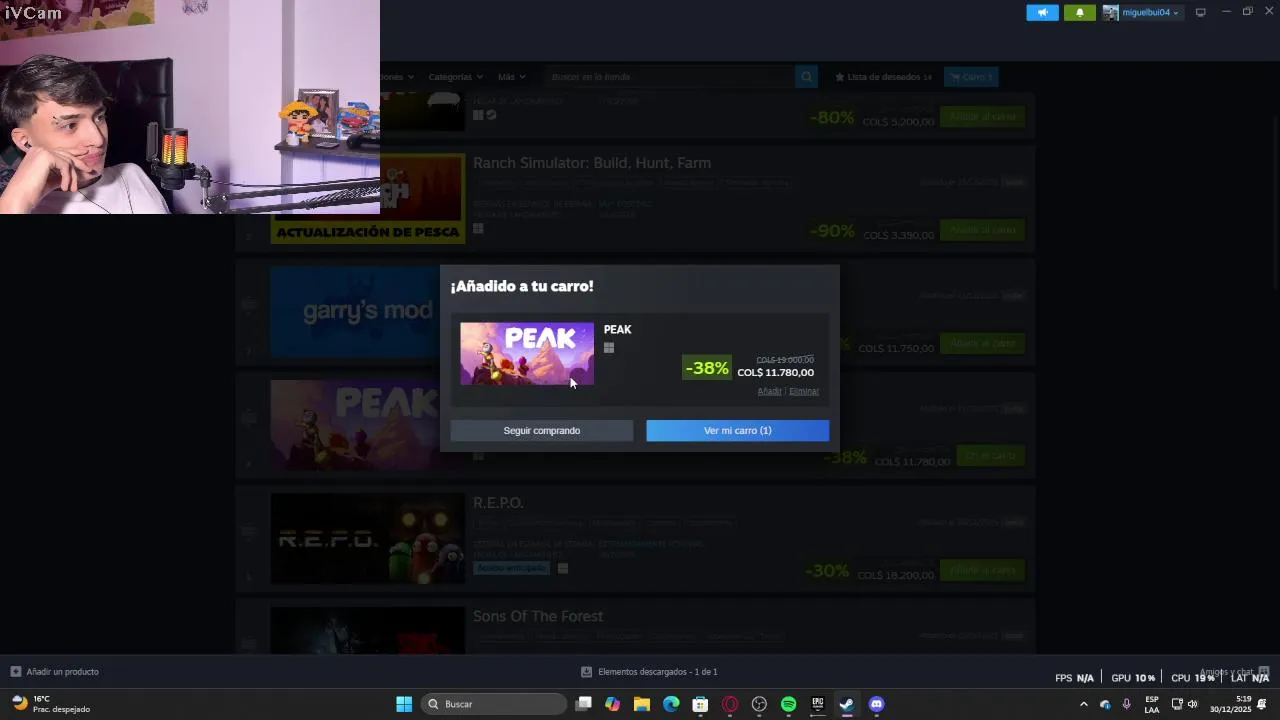
Task: Open OBS Studio from the taskbar
Action: click(x=759, y=704)
